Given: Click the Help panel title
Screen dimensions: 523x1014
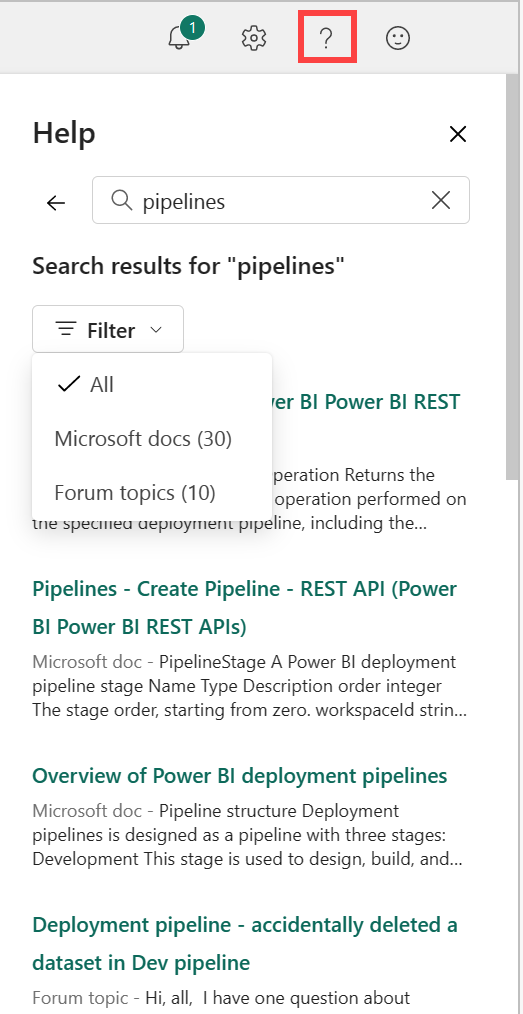Looking at the screenshot, I should point(64,133).
